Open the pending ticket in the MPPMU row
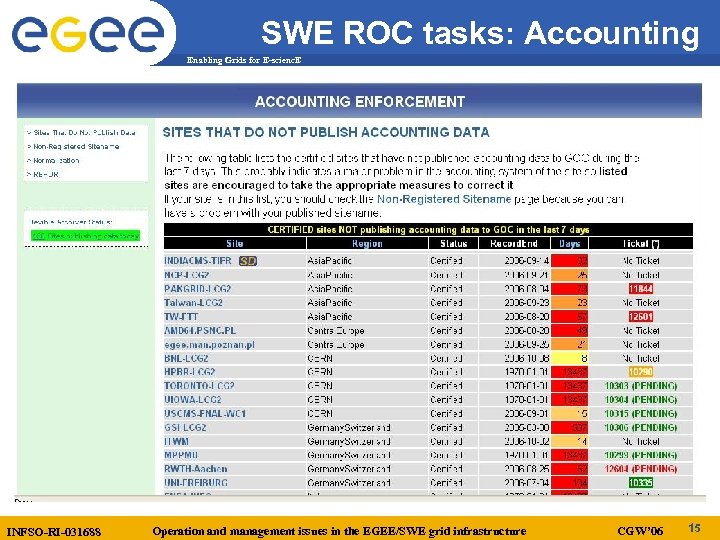Viewport: 720px width, 540px height. click(x=641, y=455)
